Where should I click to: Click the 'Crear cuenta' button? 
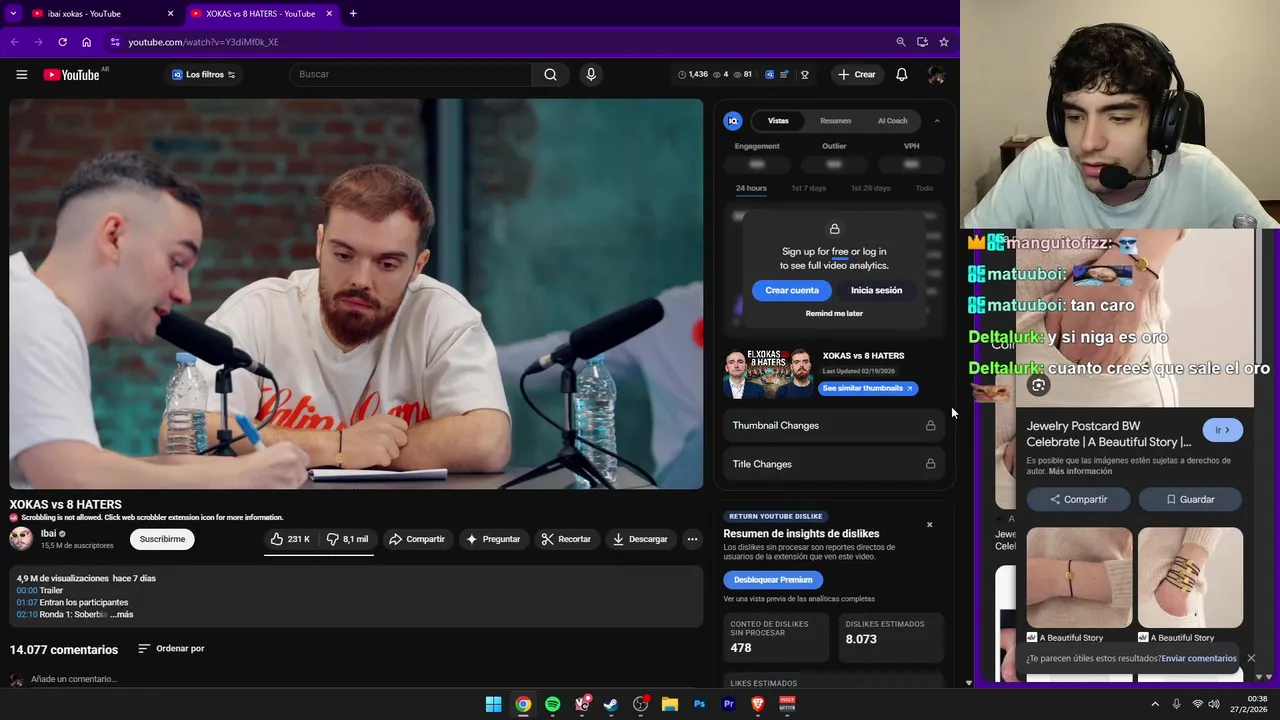792,290
